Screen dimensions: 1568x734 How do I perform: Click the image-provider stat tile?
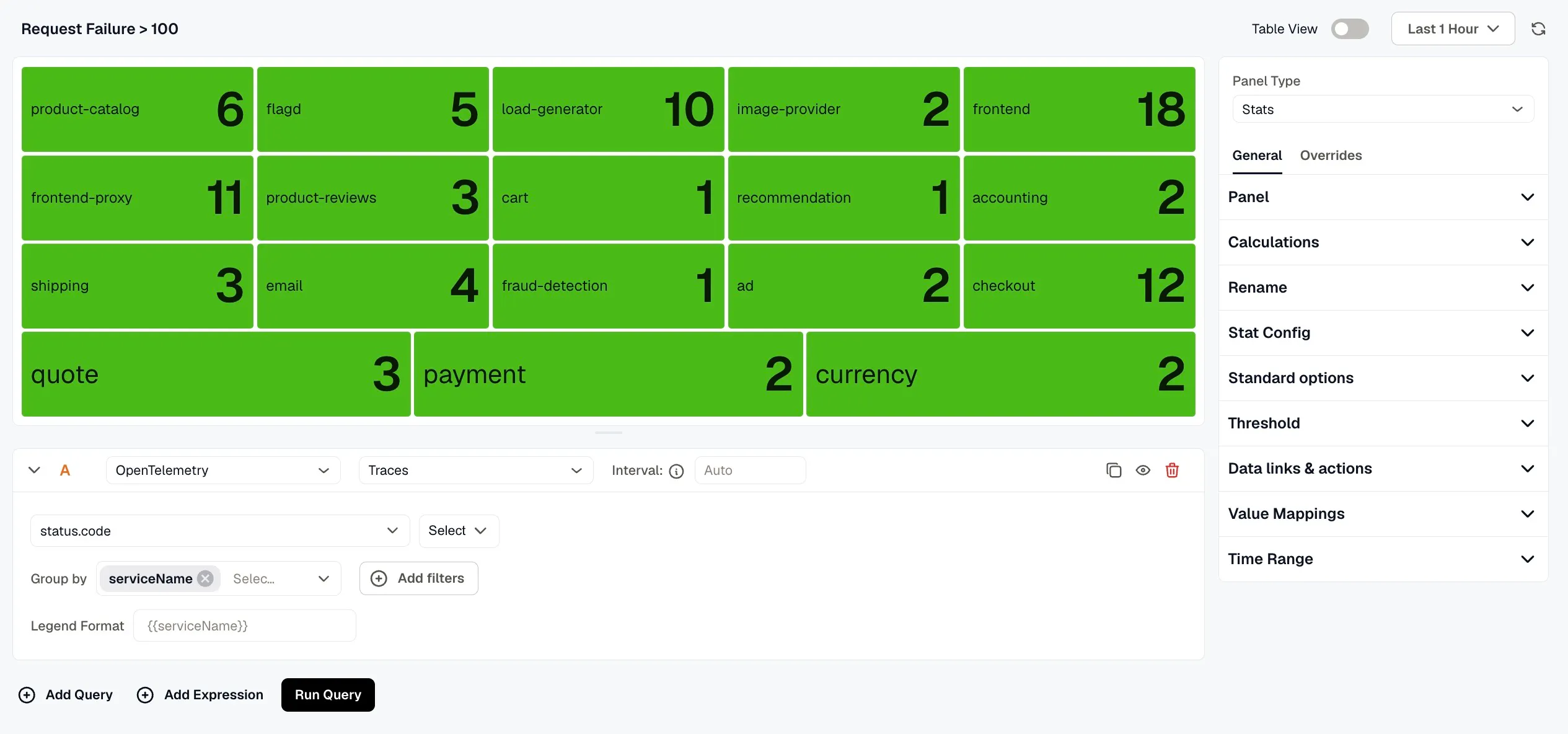843,109
